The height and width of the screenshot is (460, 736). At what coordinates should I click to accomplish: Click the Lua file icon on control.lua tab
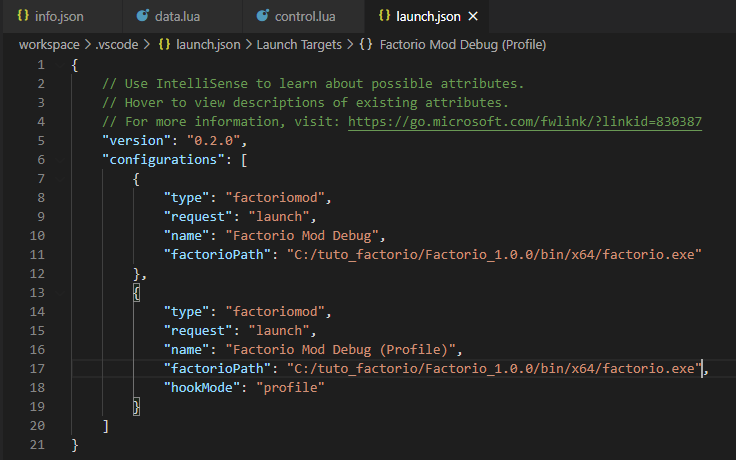[x=263, y=17]
